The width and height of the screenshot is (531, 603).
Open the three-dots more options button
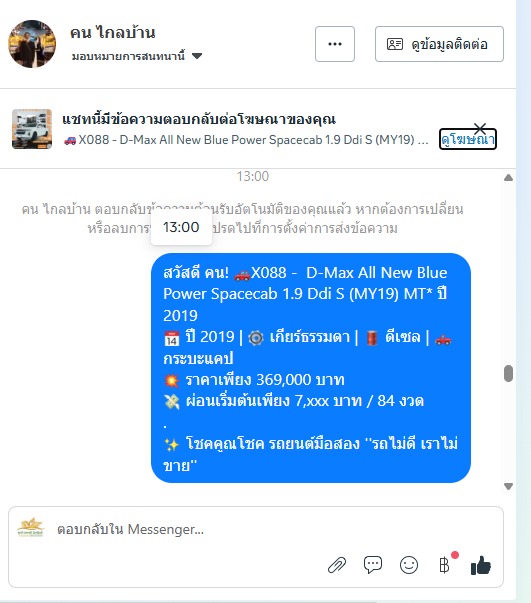pyautogui.click(x=335, y=44)
